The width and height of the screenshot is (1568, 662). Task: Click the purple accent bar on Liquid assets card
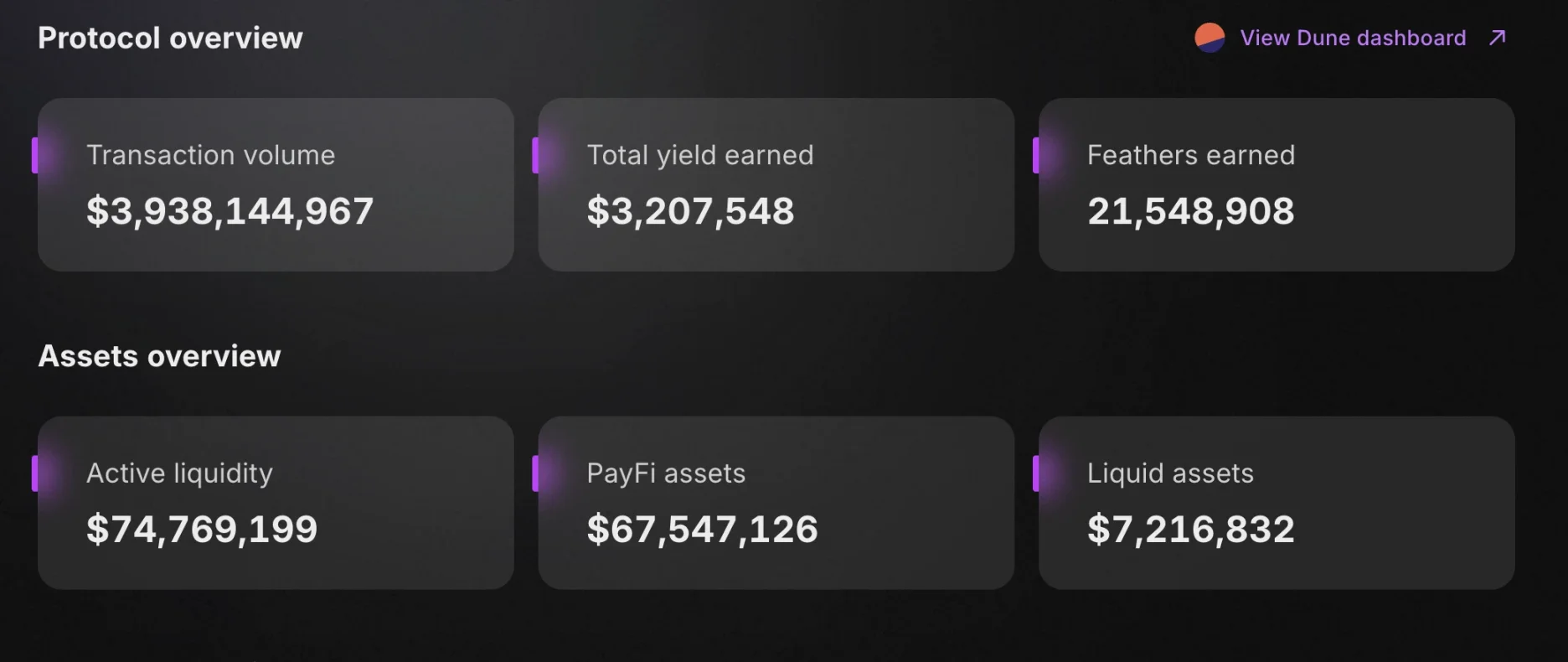click(1037, 472)
